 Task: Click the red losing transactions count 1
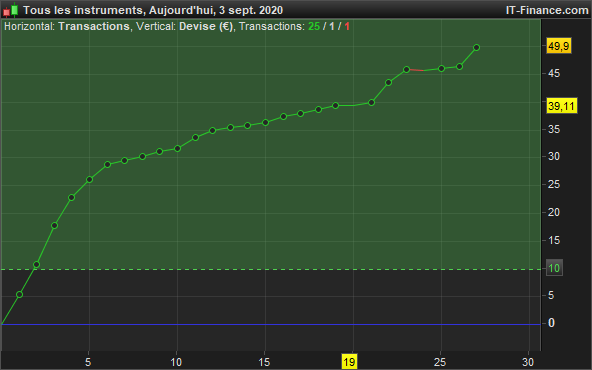coord(347,26)
